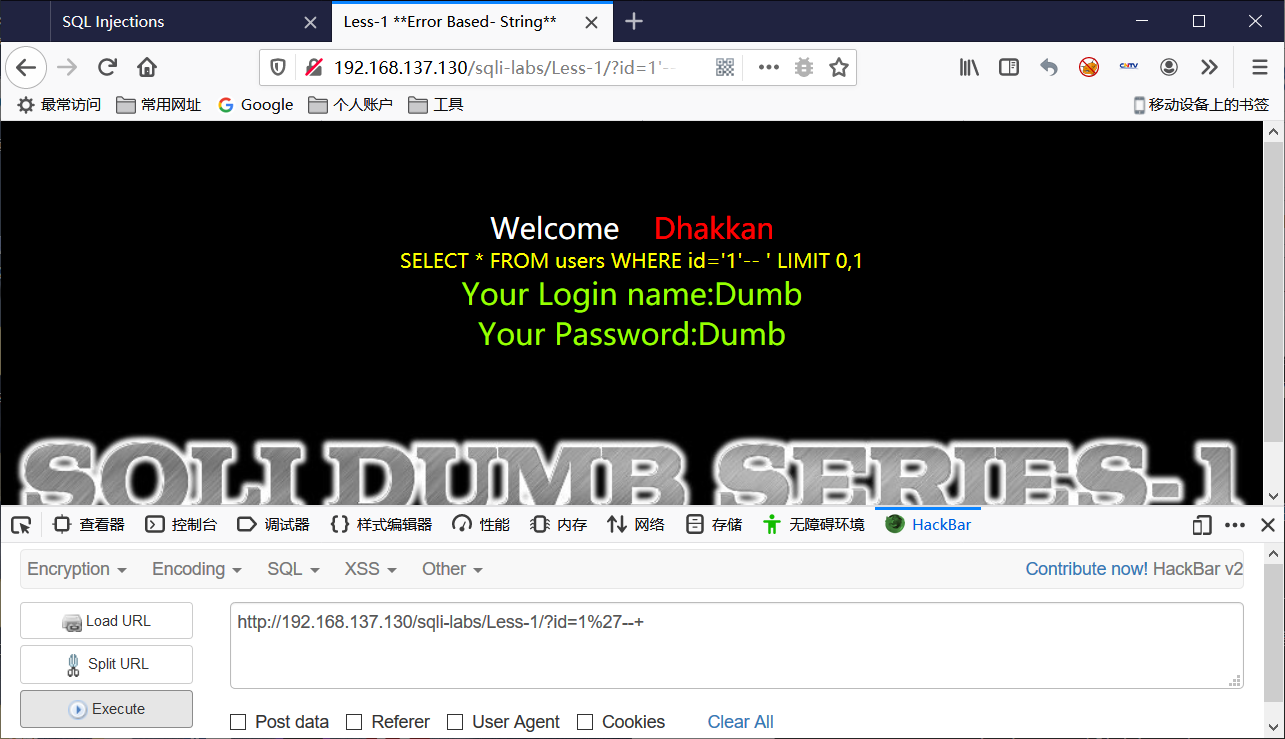Expand the XSS dropdown menu
The image size is (1285, 739).
(370, 569)
